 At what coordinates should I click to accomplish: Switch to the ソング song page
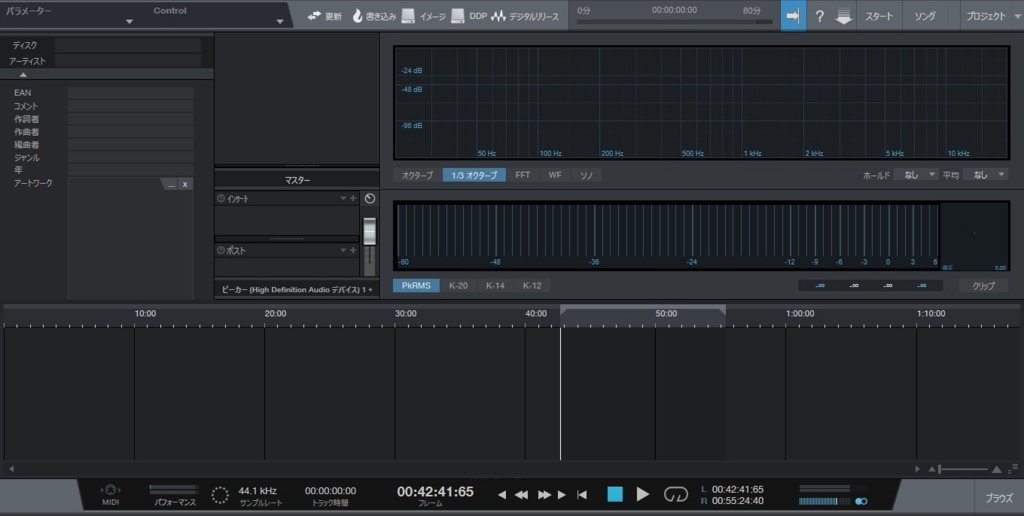925,16
